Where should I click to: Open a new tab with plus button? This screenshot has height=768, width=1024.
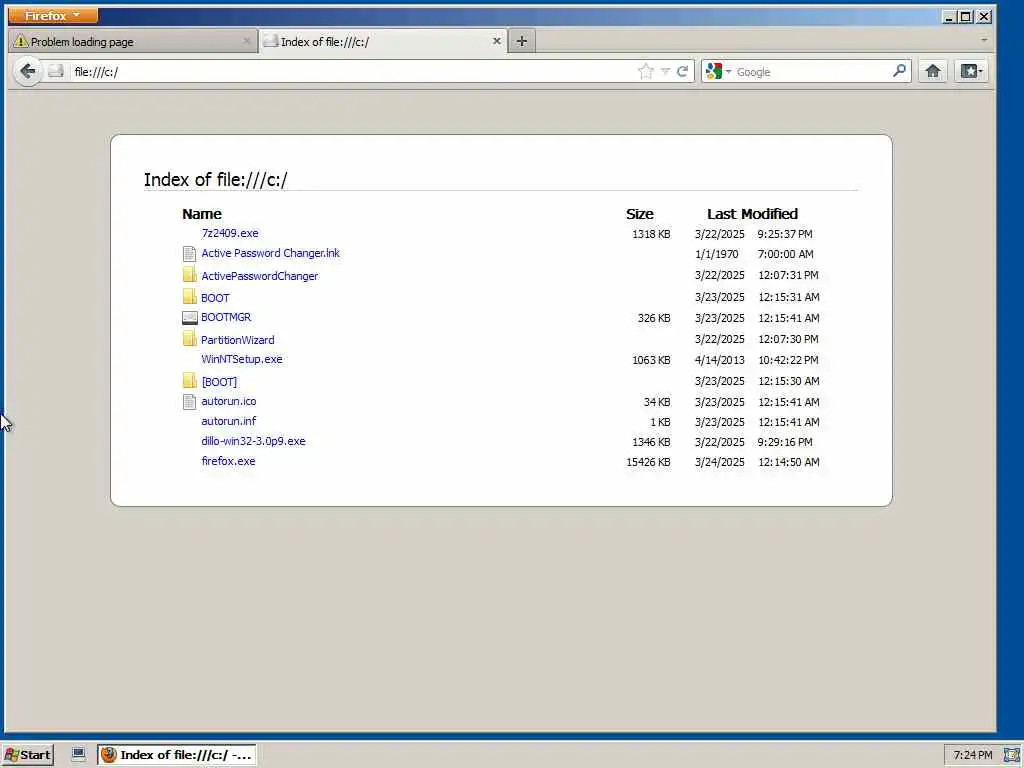[521, 41]
